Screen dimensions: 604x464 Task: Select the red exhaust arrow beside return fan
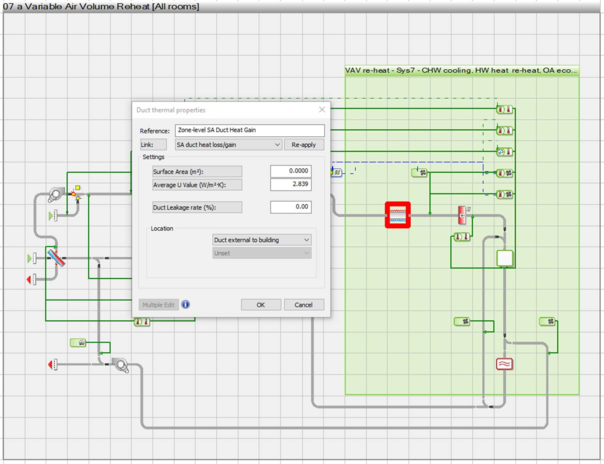point(52,365)
